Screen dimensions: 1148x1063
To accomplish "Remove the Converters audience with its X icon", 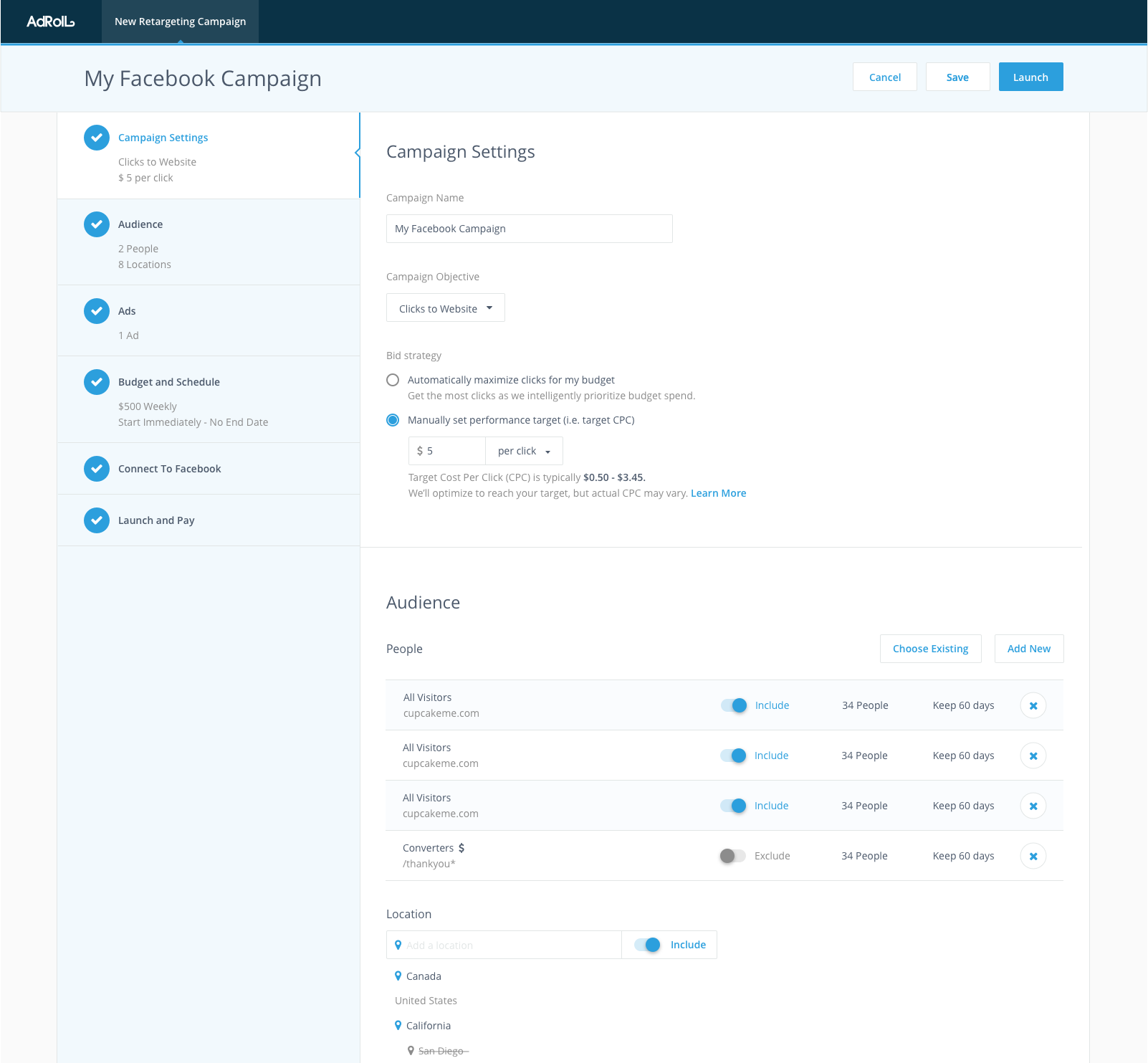I will pos(1033,856).
